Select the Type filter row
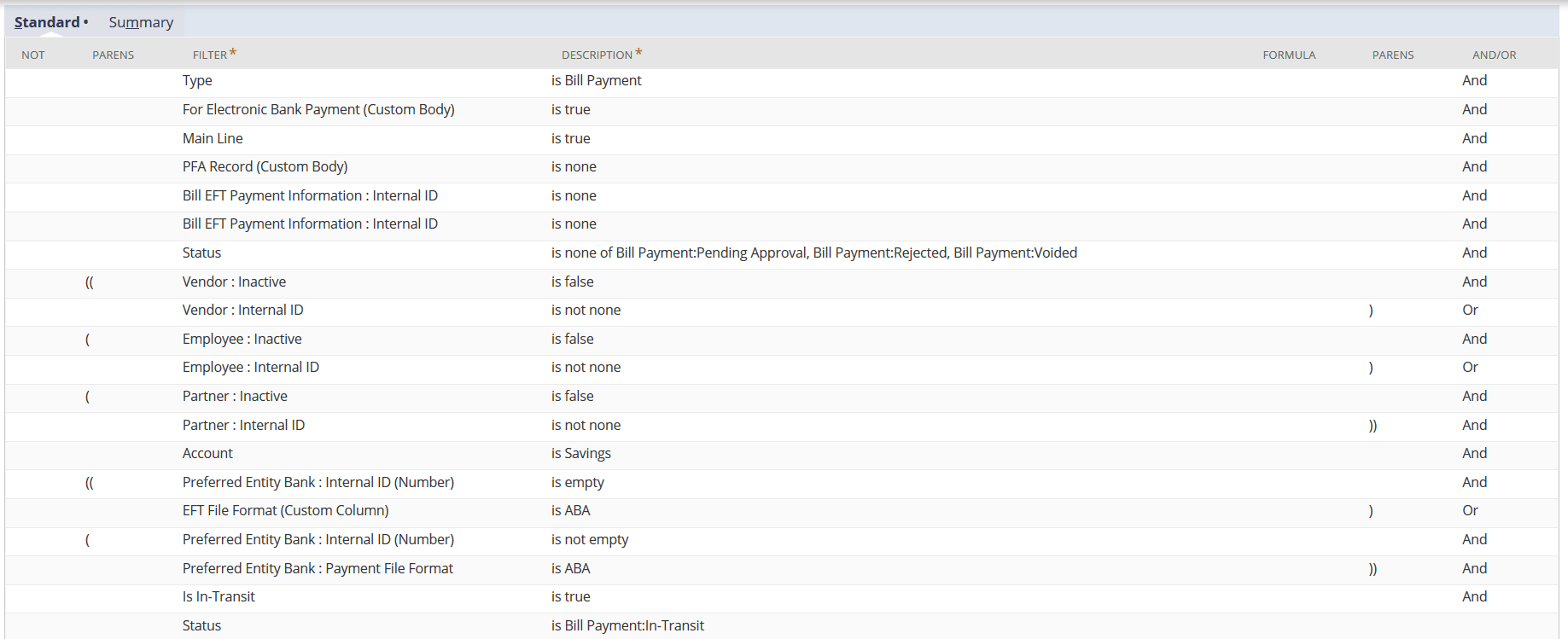Viewport: 1568px width, 639px height. (x=782, y=81)
